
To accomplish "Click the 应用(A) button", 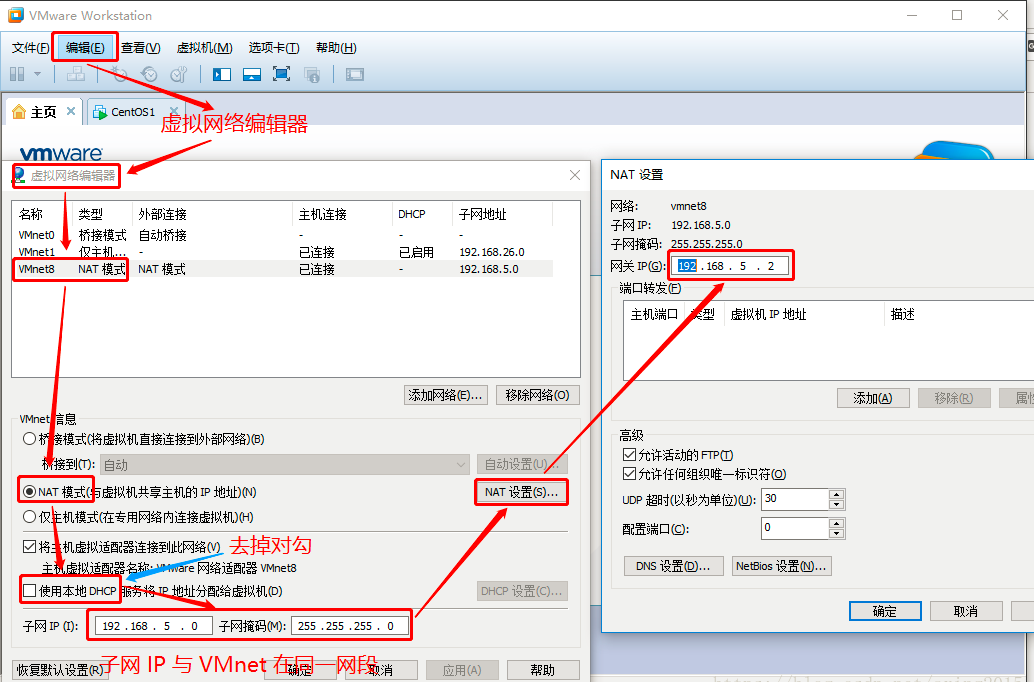I will (x=462, y=670).
